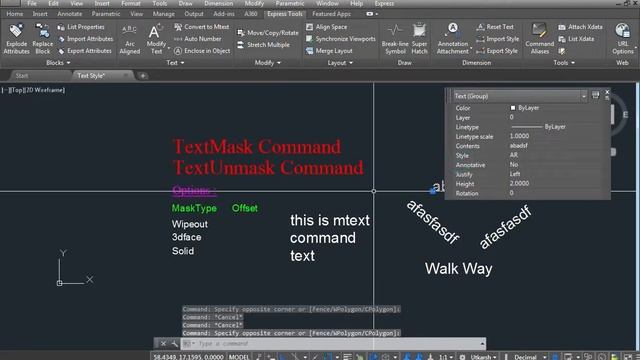Click Import Style
Screen dimensions: 640x360
[498, 39]
